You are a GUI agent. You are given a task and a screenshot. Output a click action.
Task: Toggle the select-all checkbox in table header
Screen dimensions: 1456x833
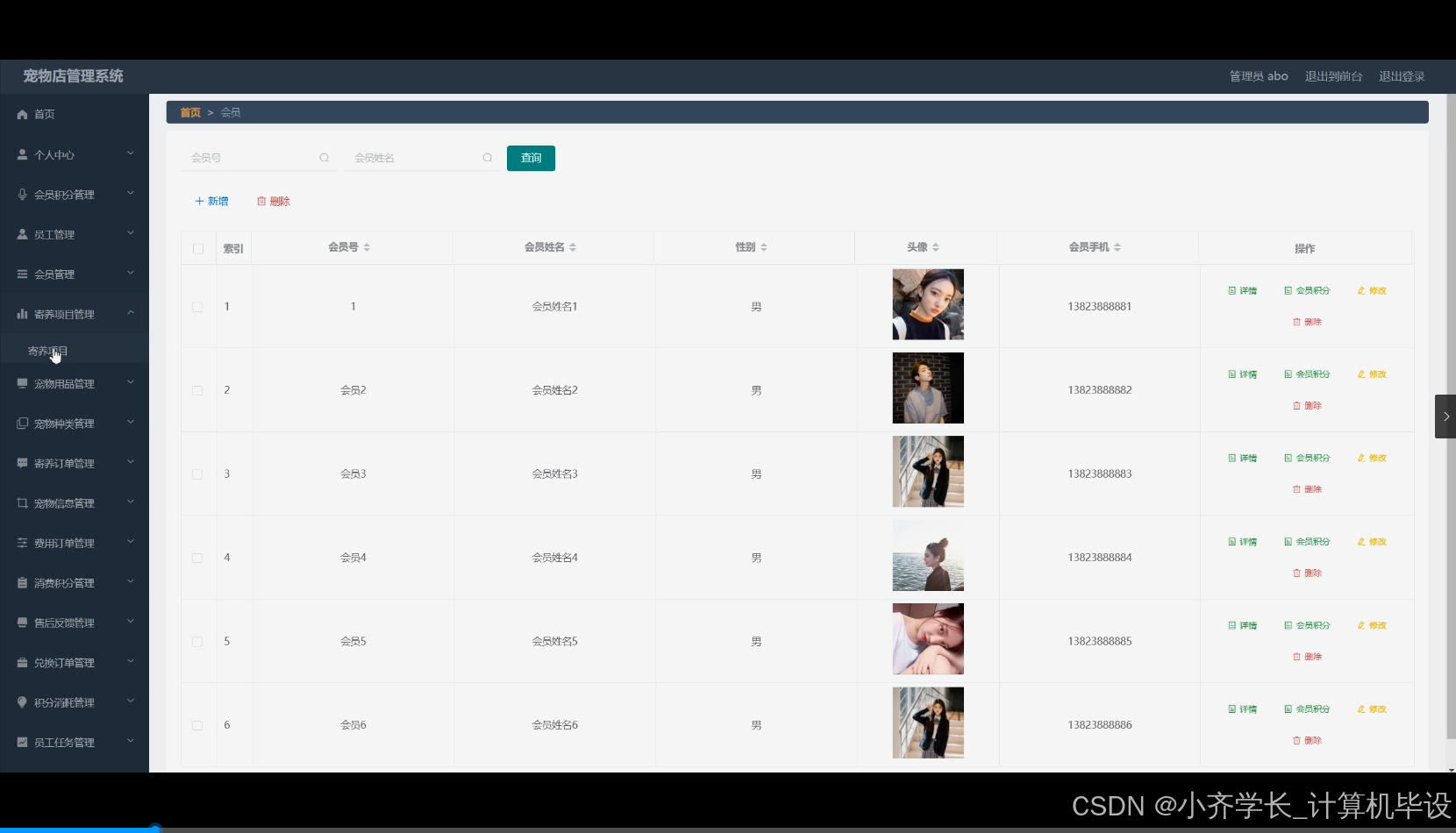point(198,249)
